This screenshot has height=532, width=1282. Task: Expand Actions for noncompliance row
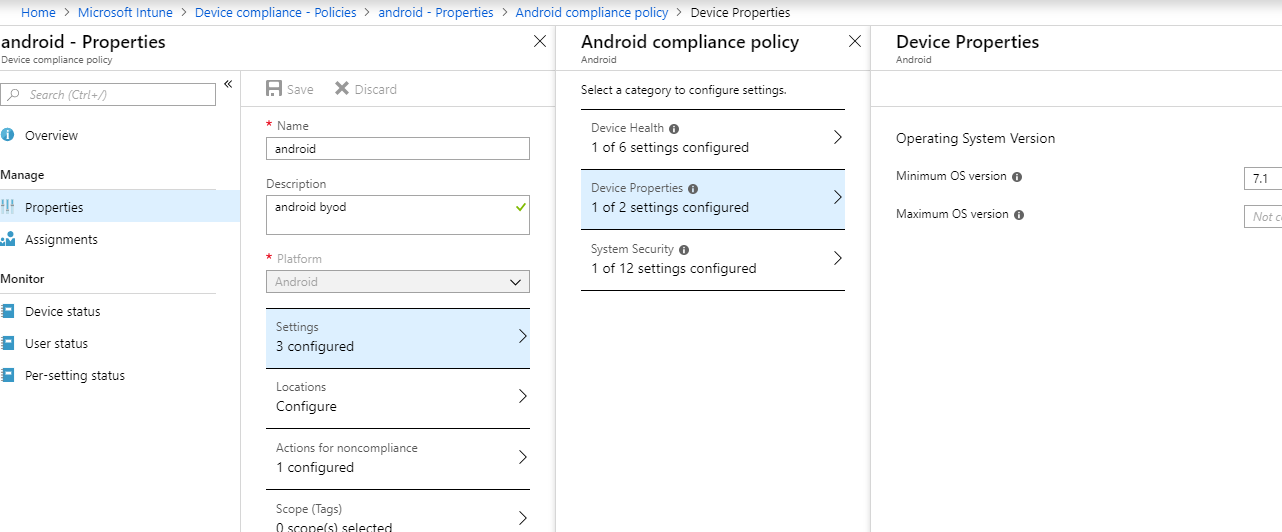pos(397,458)
